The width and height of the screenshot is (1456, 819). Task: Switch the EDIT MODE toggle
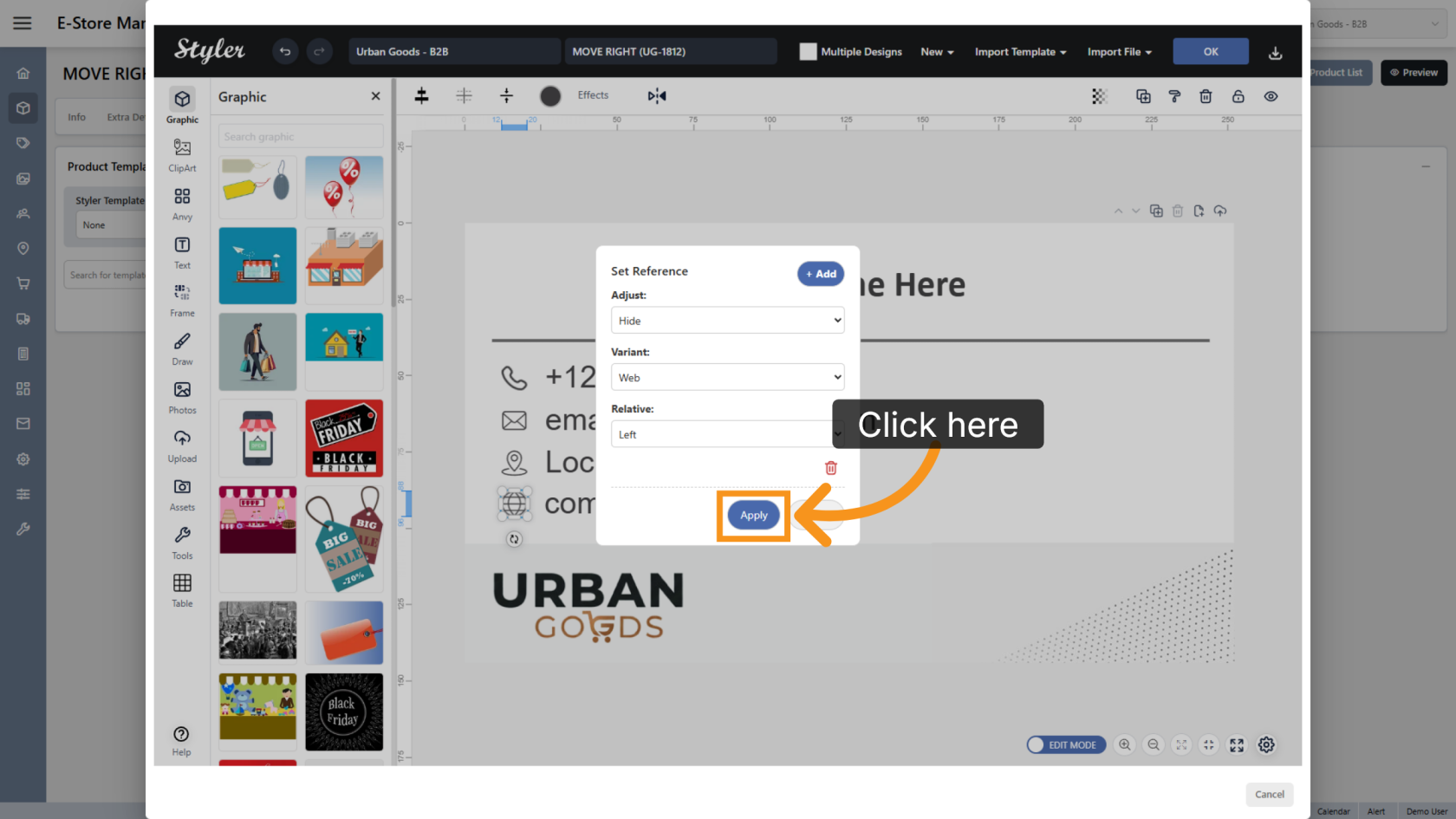[1066, 744]
